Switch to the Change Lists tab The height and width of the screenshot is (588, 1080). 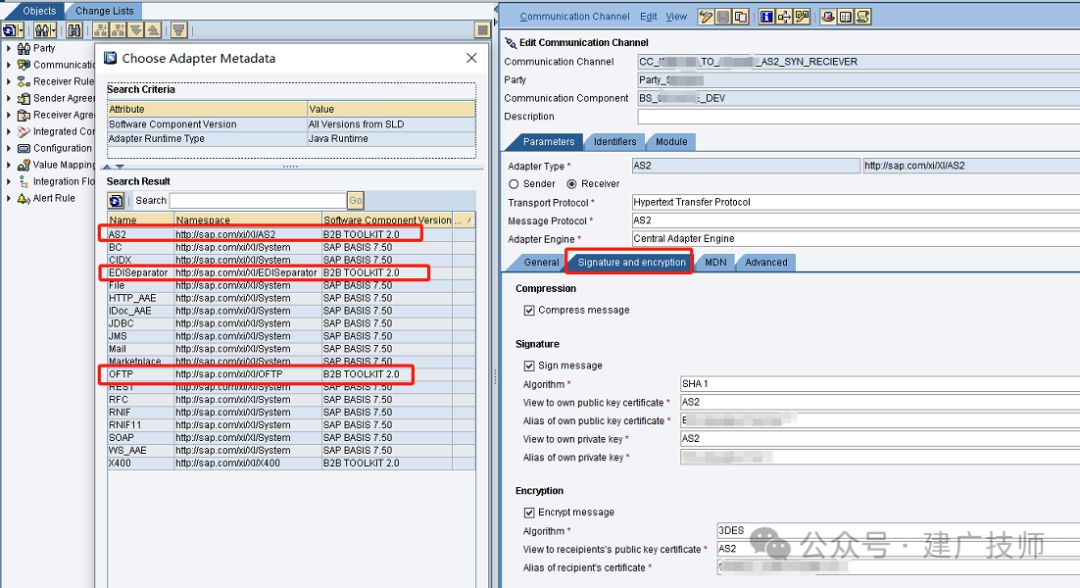pos(105,11)
